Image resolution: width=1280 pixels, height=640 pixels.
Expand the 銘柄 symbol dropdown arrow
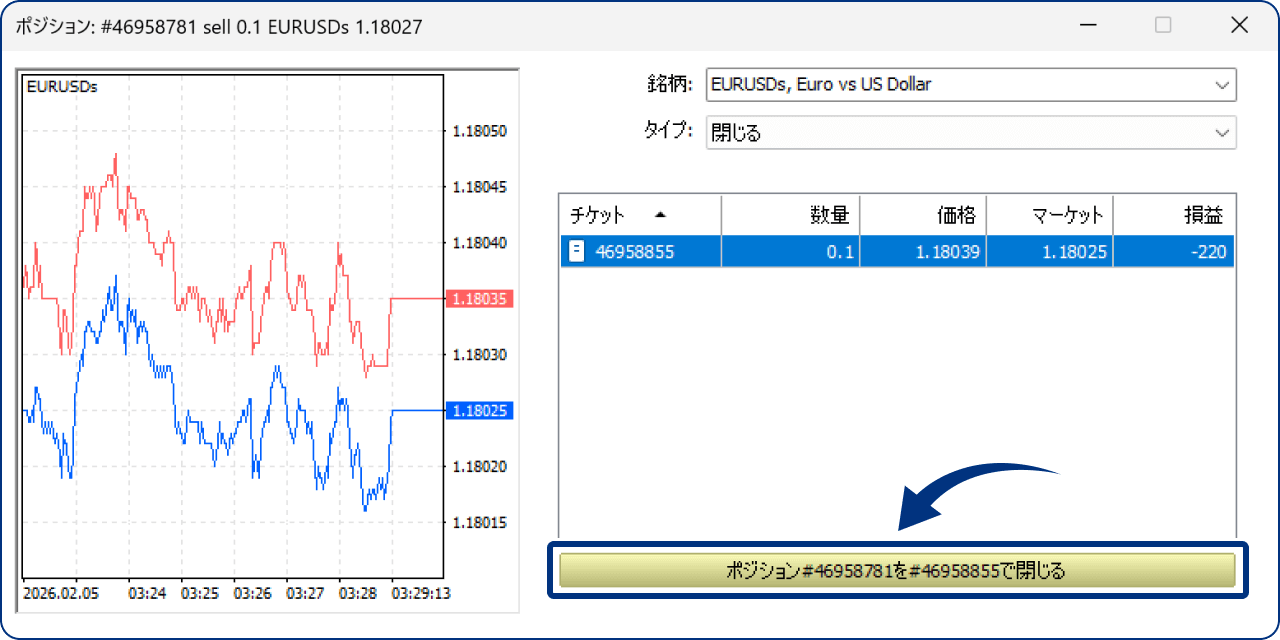1222,85
